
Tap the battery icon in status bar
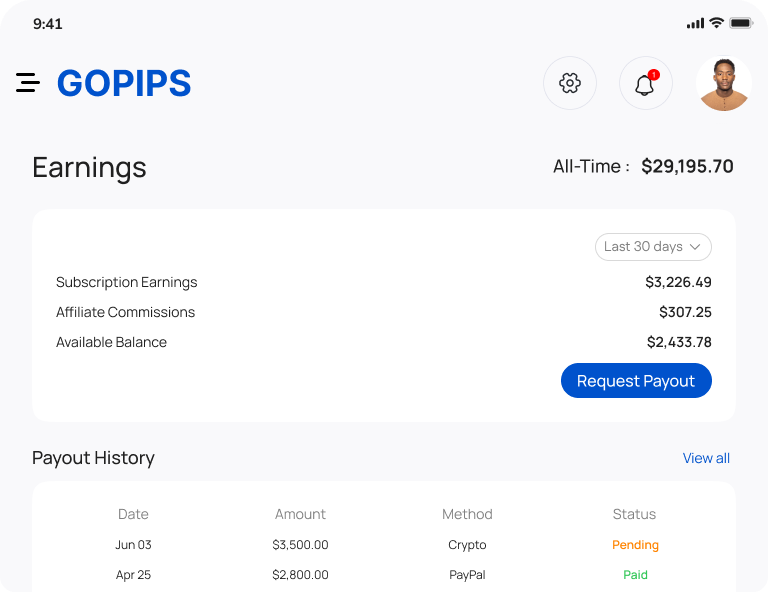click(741, 23)
